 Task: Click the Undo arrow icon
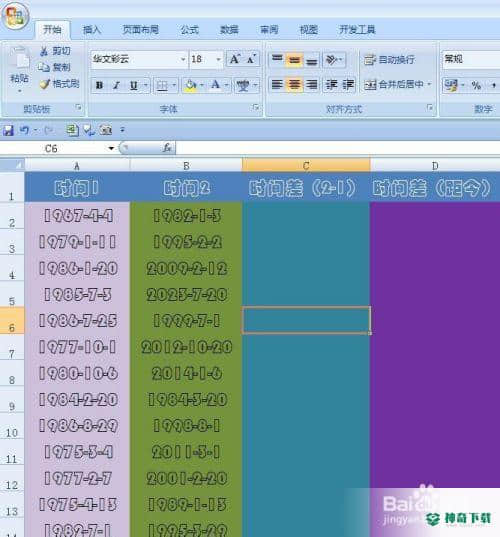24,130
